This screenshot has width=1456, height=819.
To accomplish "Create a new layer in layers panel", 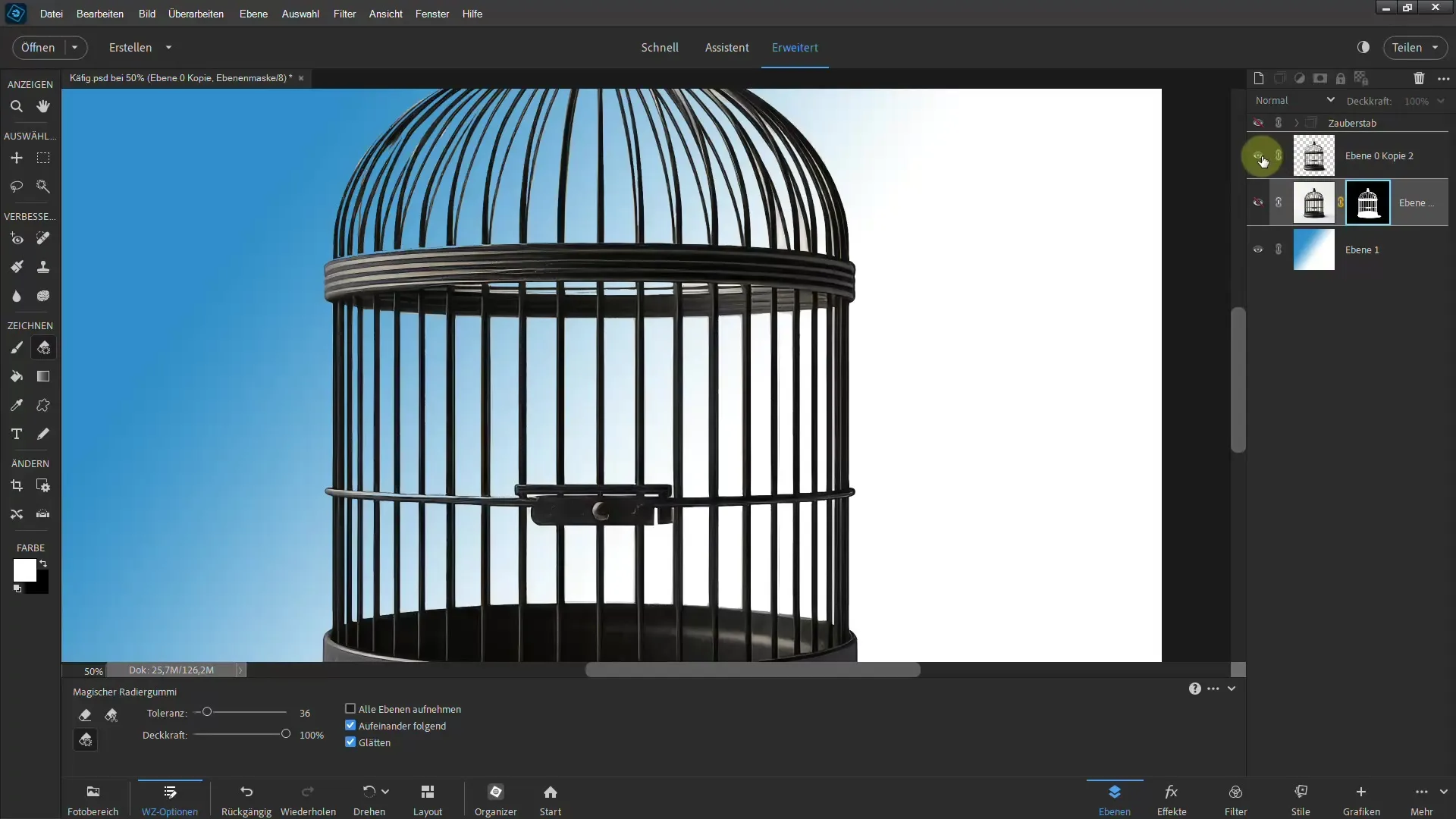I will 1259,78.
